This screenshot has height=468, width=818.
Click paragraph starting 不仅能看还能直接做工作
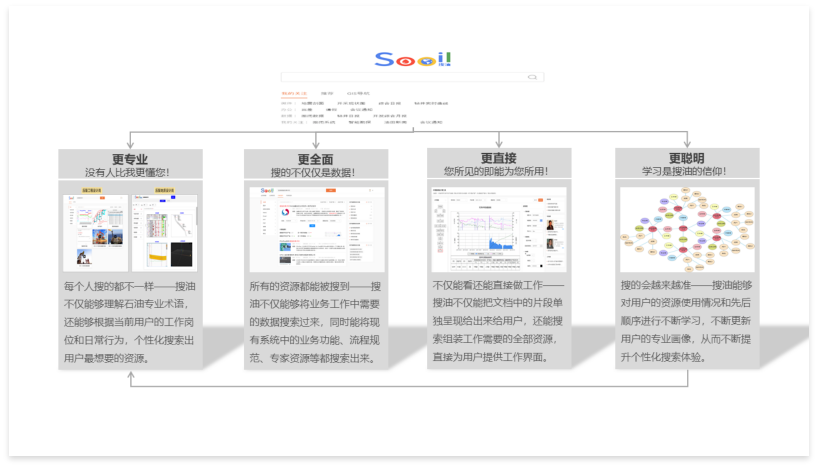[x=498, y=321]
